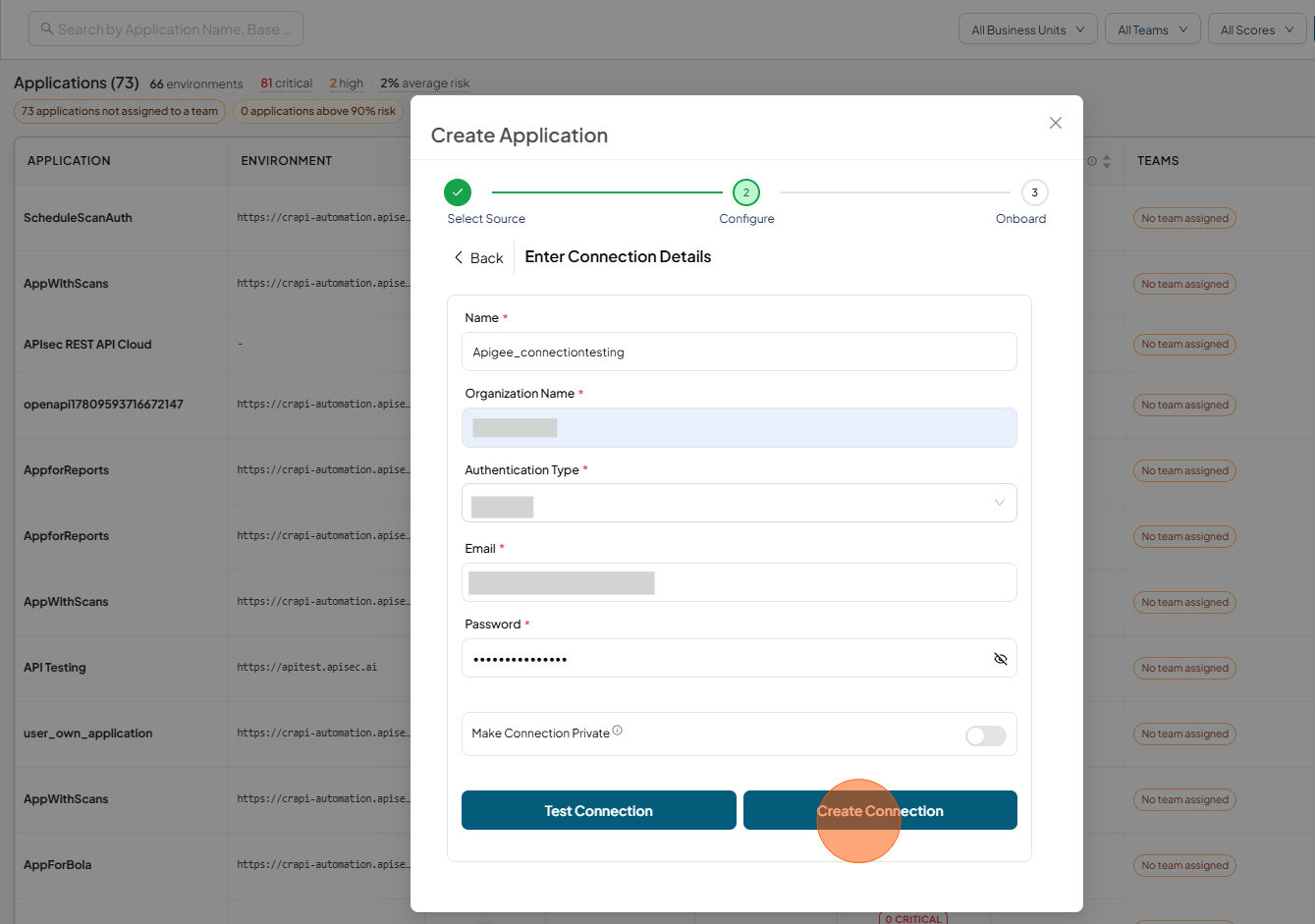This screenshot has width=1315, height=924.
Task: Click the 81 critical link
Action: (x=287, y=83)
